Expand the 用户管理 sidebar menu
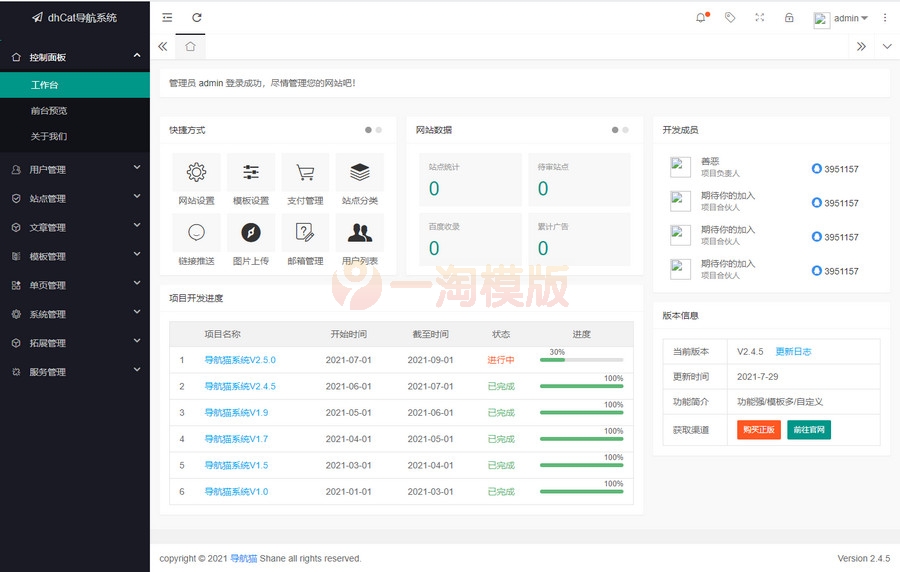Viewport: 900px width, 572px height. click(x=75, y=170)
